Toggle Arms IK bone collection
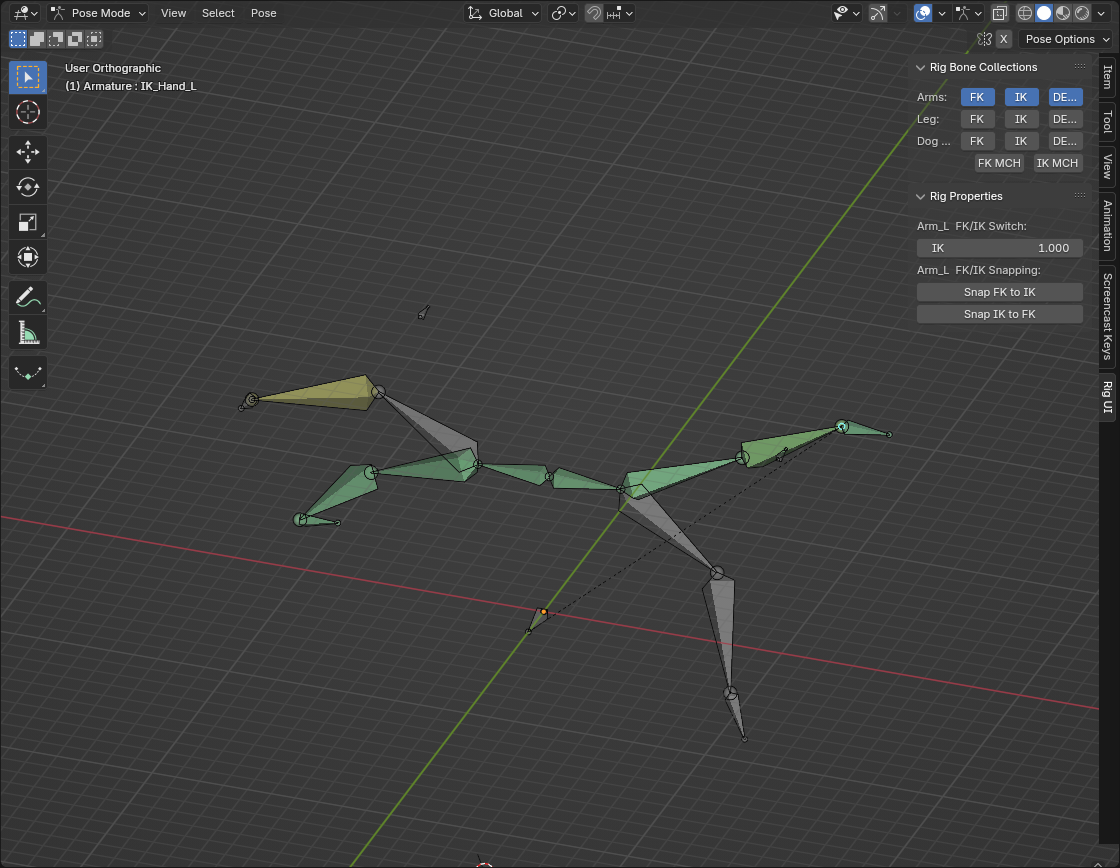1120x868 pixels. coord(1021,97)
